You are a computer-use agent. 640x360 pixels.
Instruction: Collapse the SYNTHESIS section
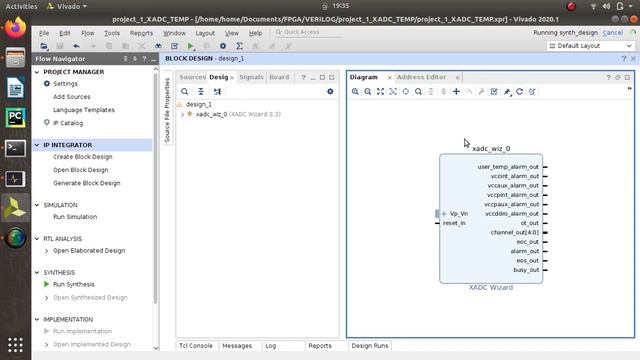(x=37, y=272)
